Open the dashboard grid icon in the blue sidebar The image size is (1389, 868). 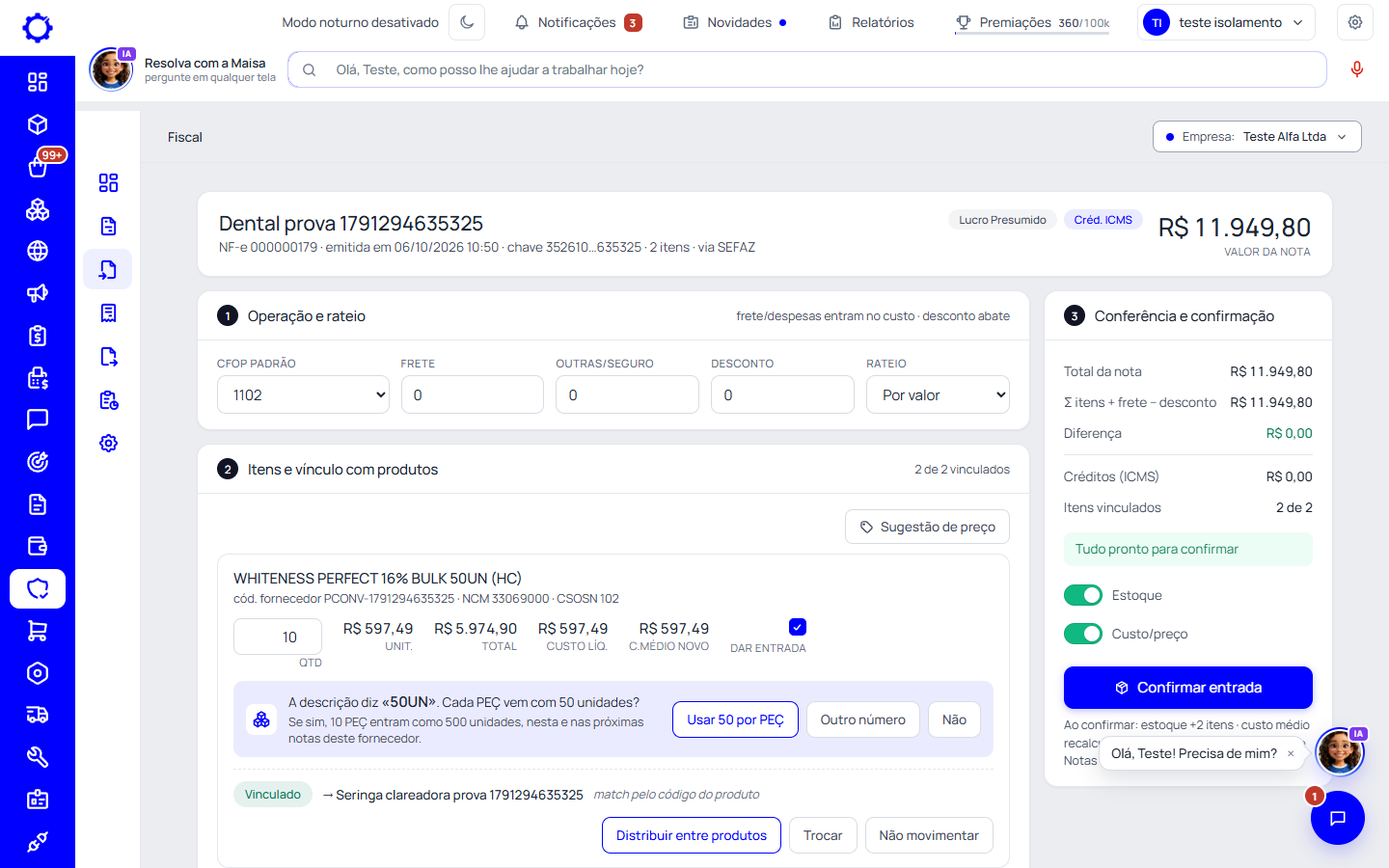click(38, 82)
